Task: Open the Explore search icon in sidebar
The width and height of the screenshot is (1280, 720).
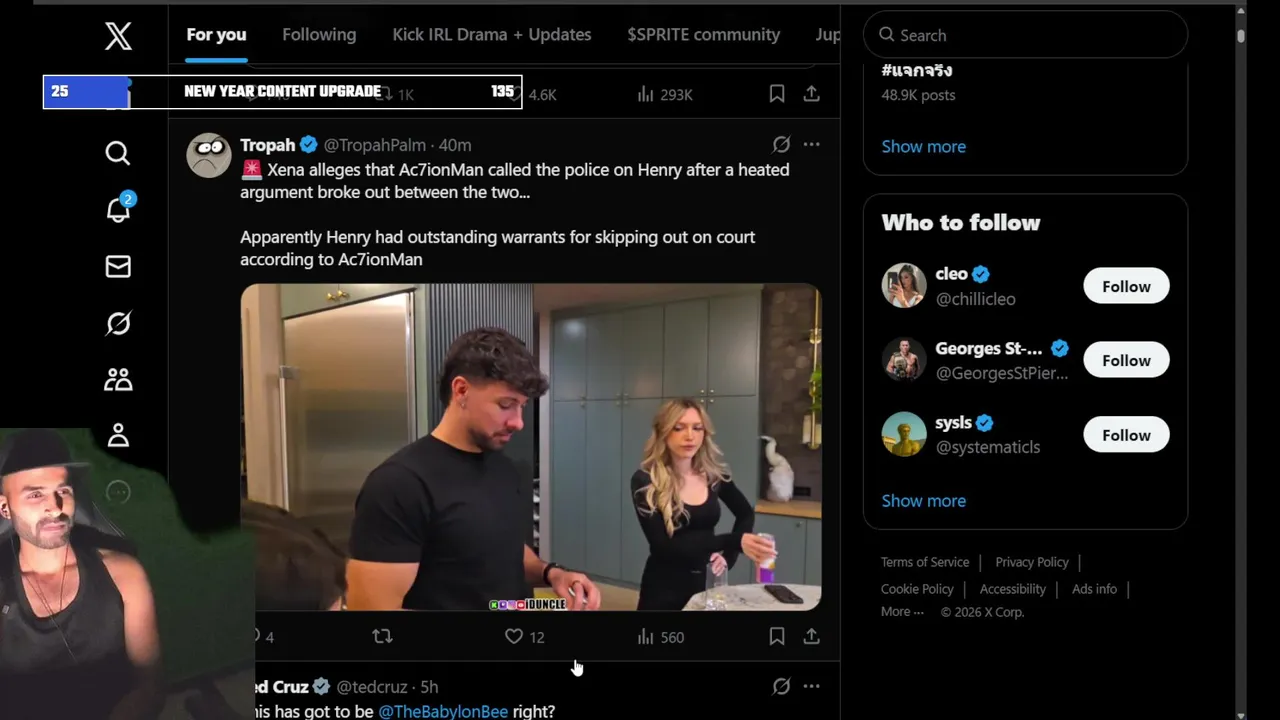Action: 118,153
